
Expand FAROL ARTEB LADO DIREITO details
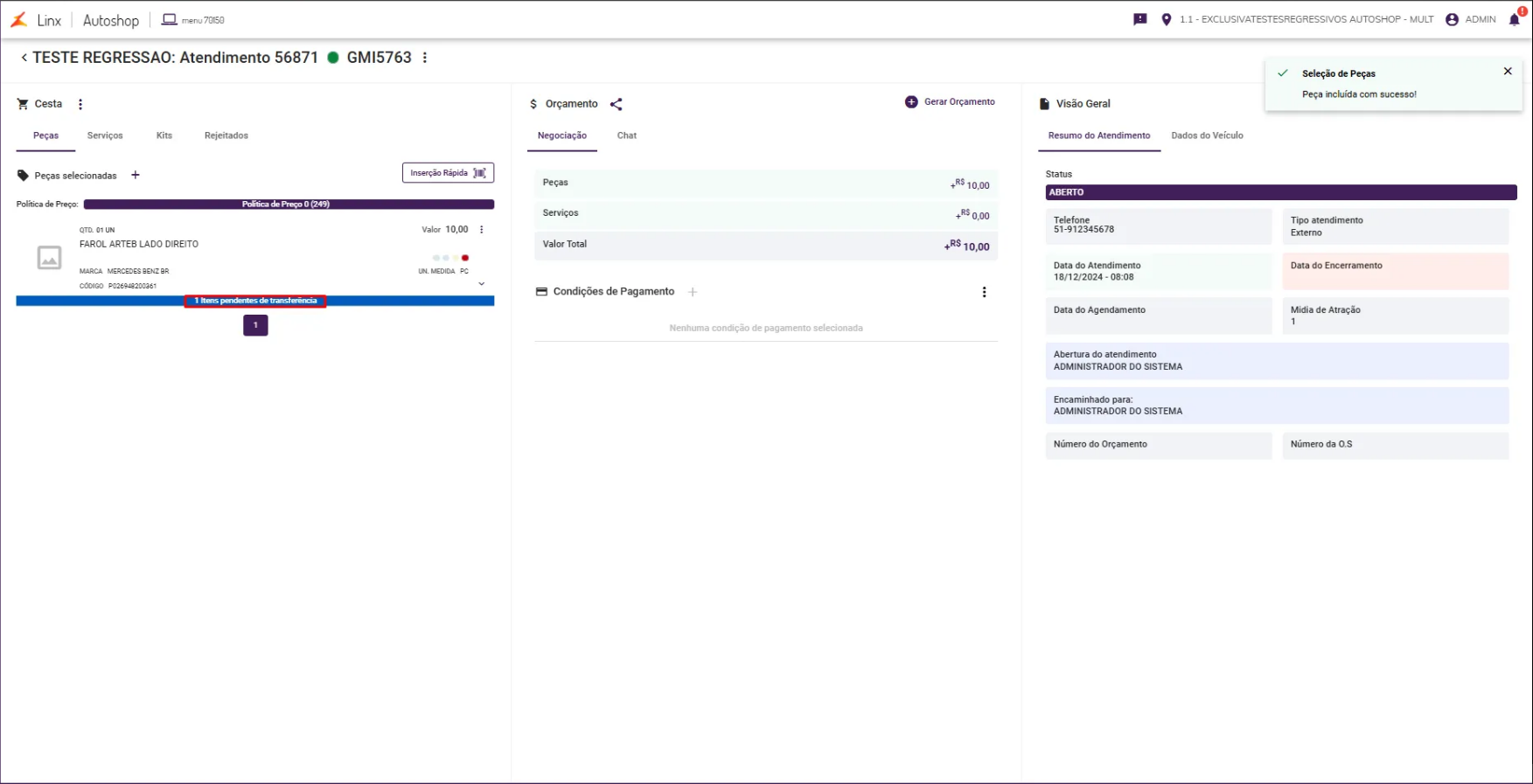point(481,284)
